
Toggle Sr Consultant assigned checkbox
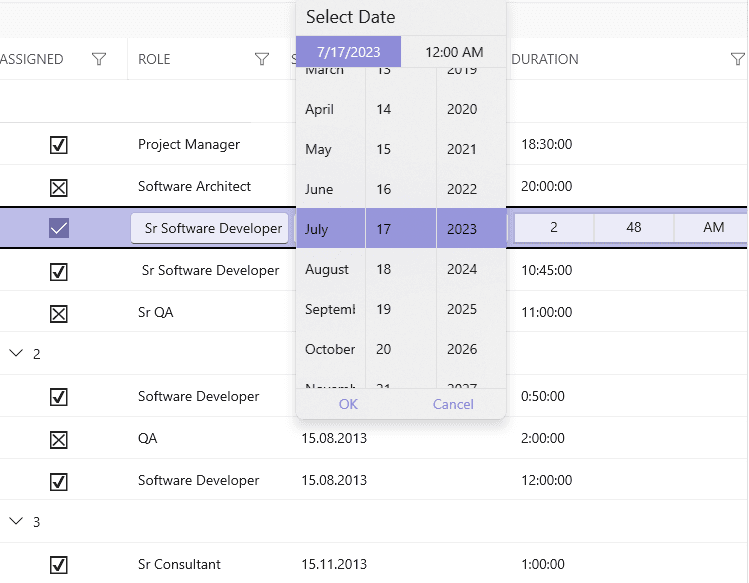(x=59, y=565)
